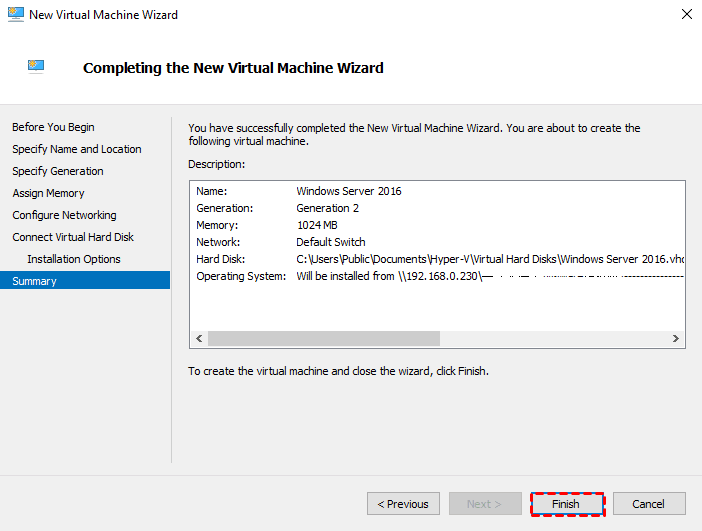702x531 pixels.
Task: Jump to Assign Memory step
Action: tap(48, 193)
